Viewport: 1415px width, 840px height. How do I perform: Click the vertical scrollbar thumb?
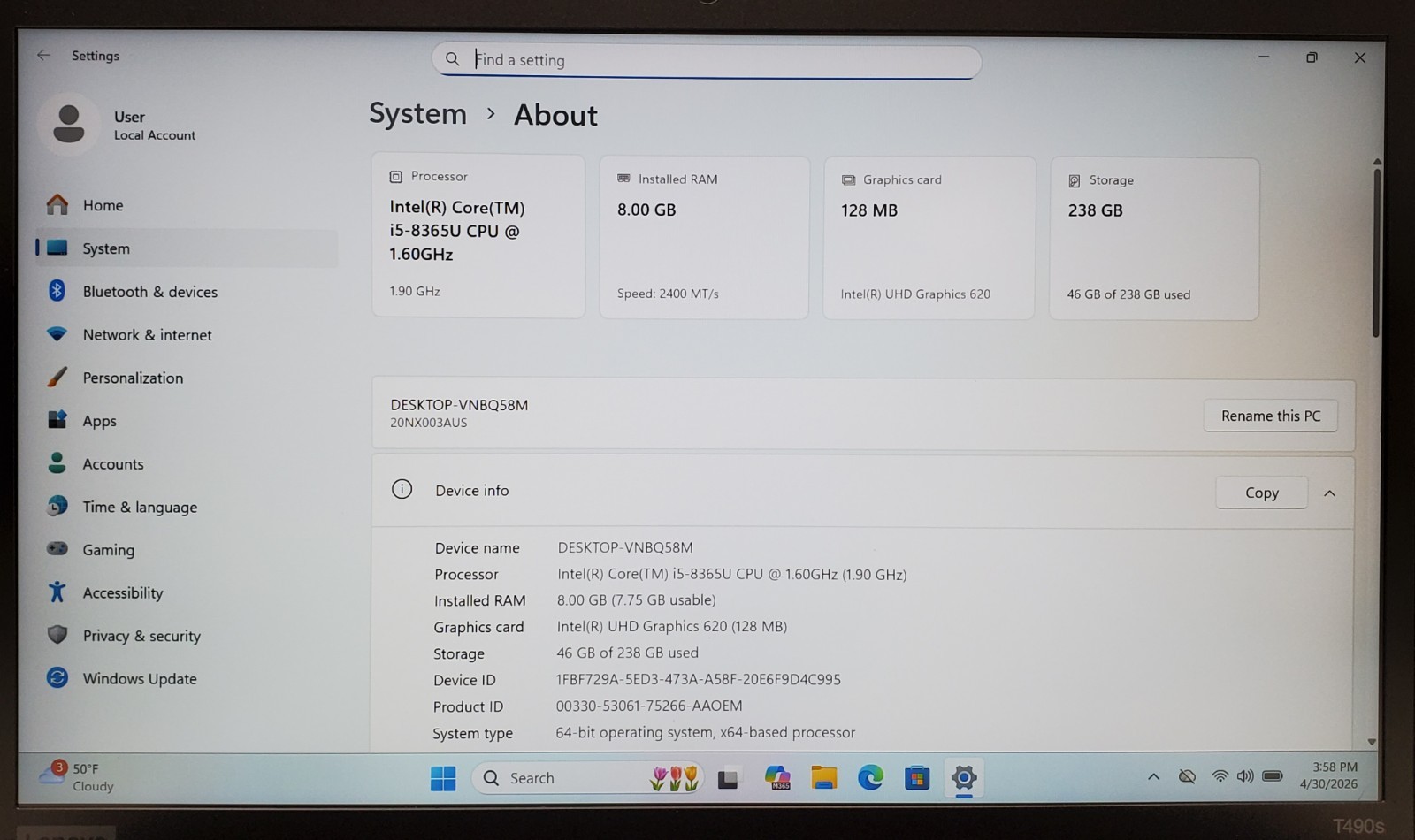tap(1376, 252)
